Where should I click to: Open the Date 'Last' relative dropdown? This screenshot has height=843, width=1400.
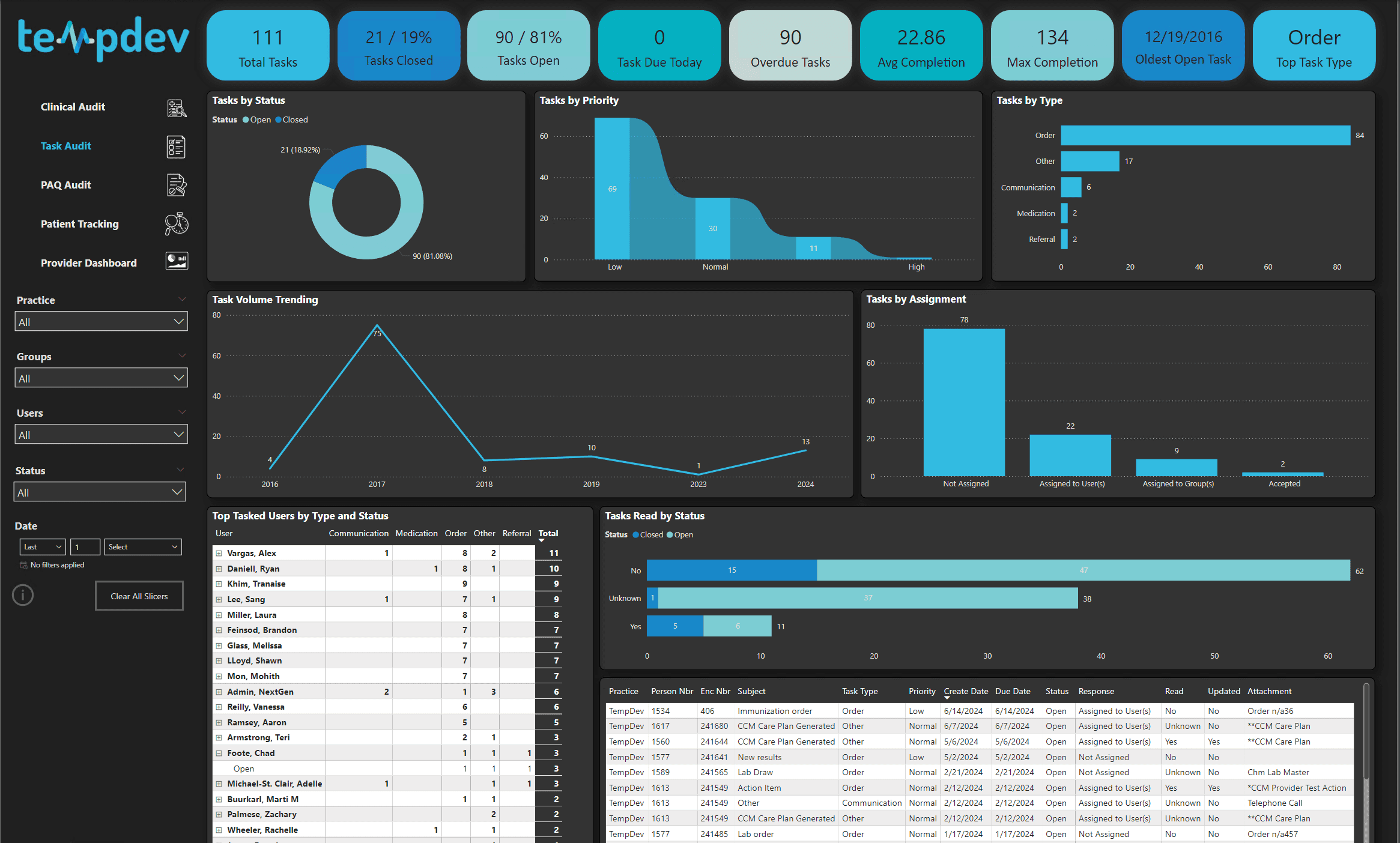click(x=43, y=547)
